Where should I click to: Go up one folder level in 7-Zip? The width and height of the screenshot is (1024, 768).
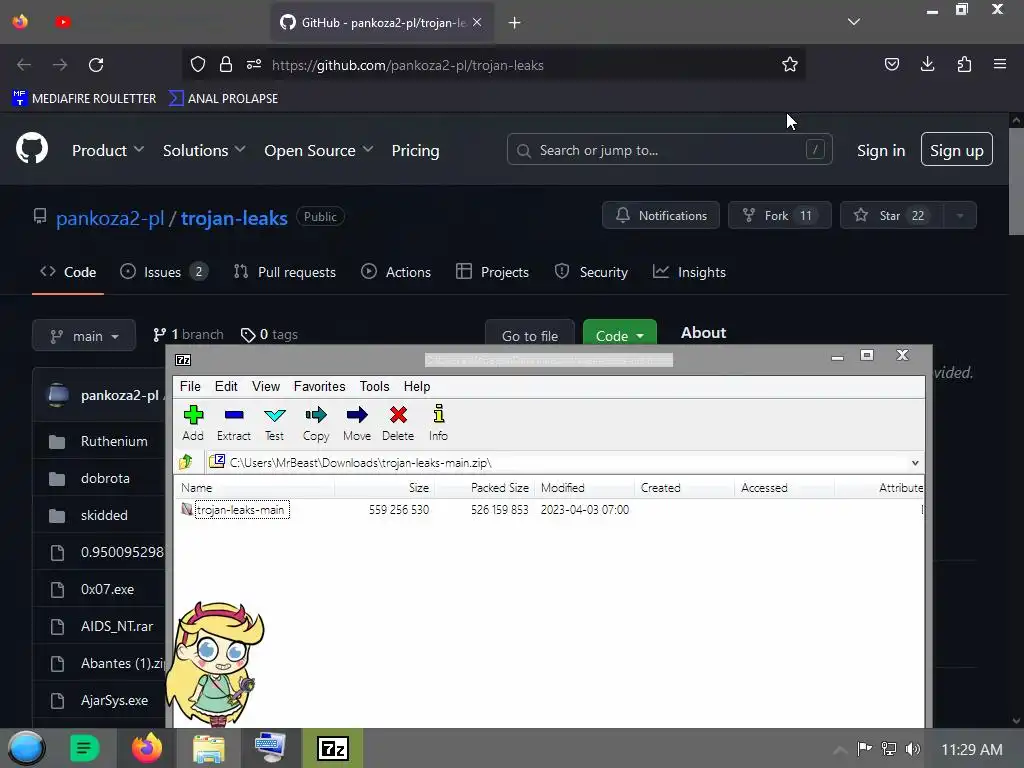pyautogui.click(x=186, y=462)
